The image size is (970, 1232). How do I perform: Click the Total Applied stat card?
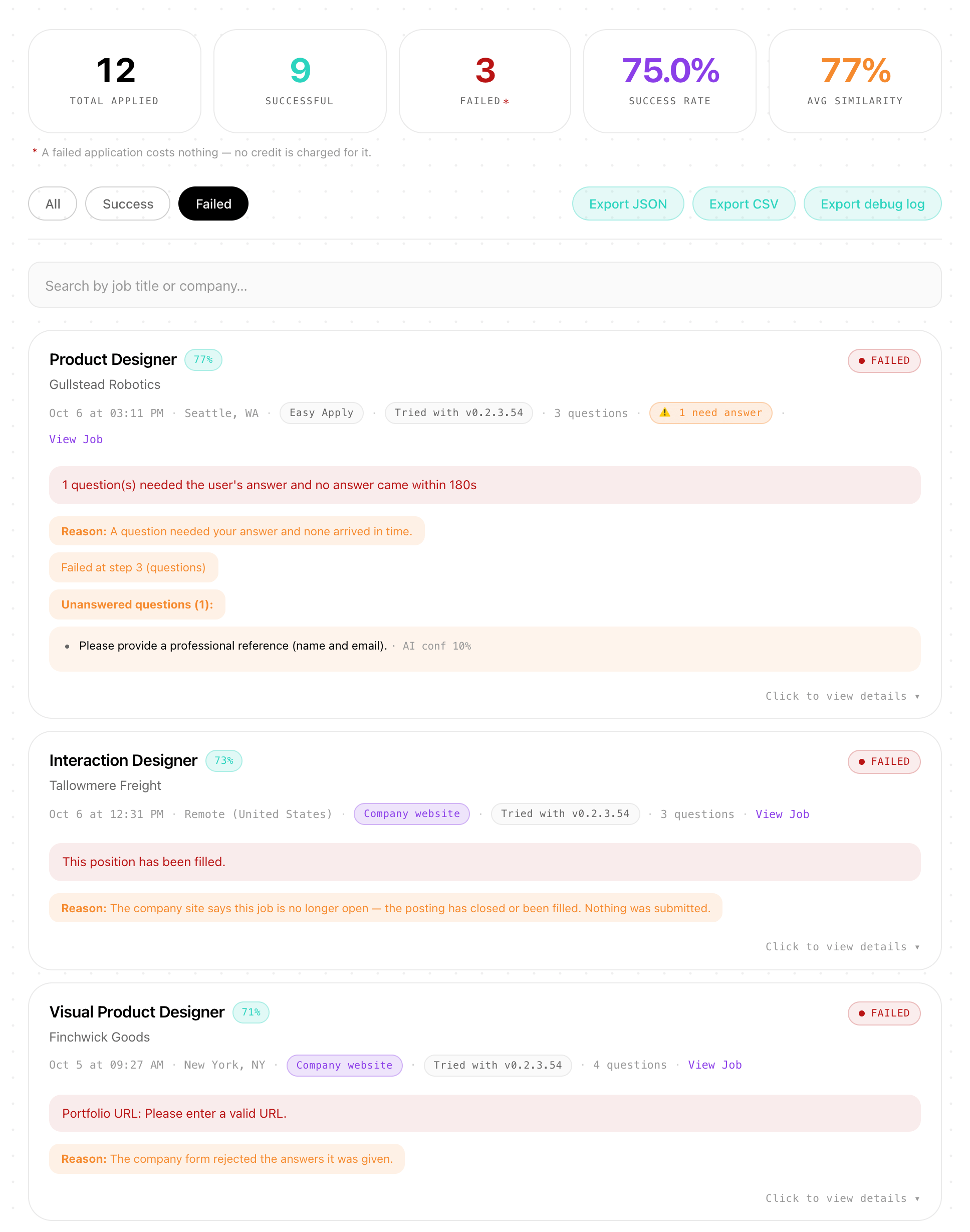coord(115,81)
